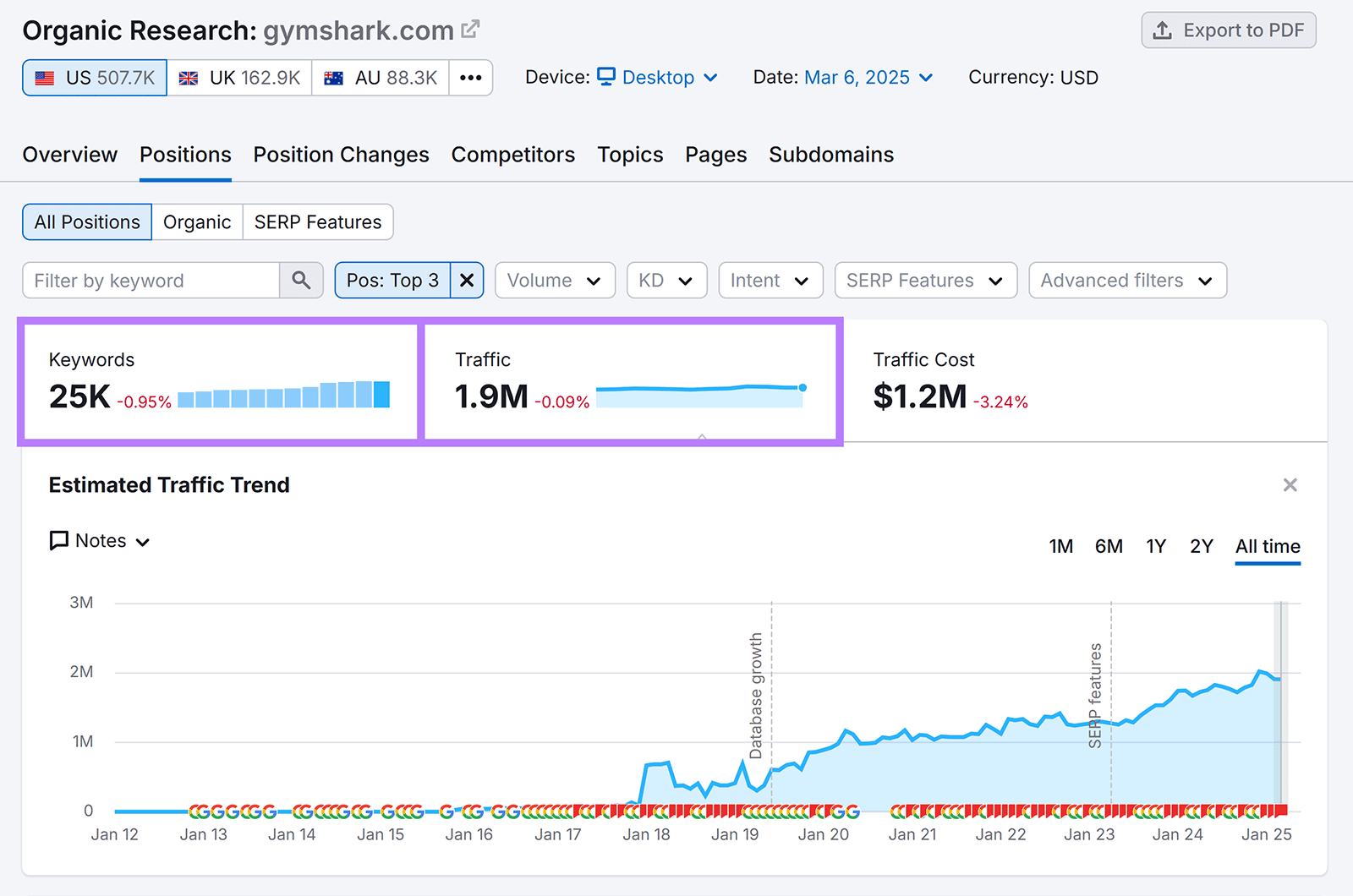This screenshot has width=1353, height=896.
Task: Expand the Intent filter dropdown
Action: [770, 280]
